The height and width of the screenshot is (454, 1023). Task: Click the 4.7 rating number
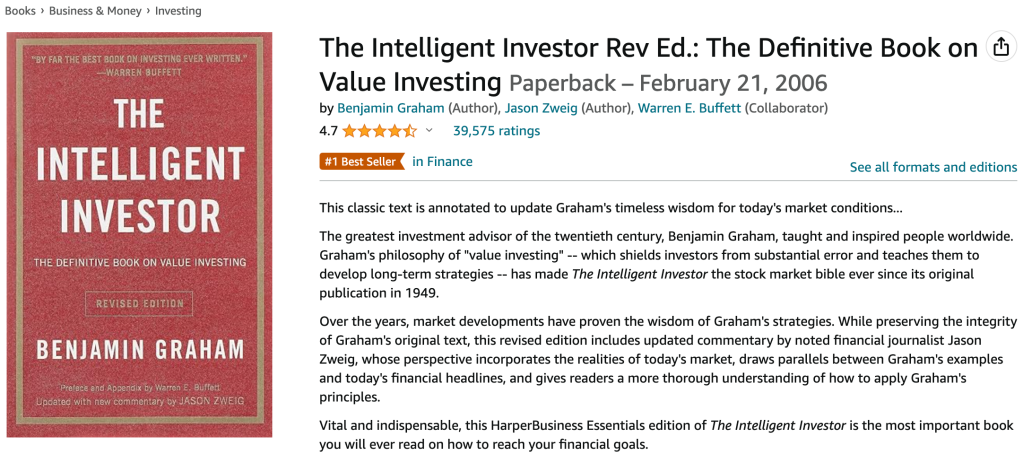tap(328, 131)
